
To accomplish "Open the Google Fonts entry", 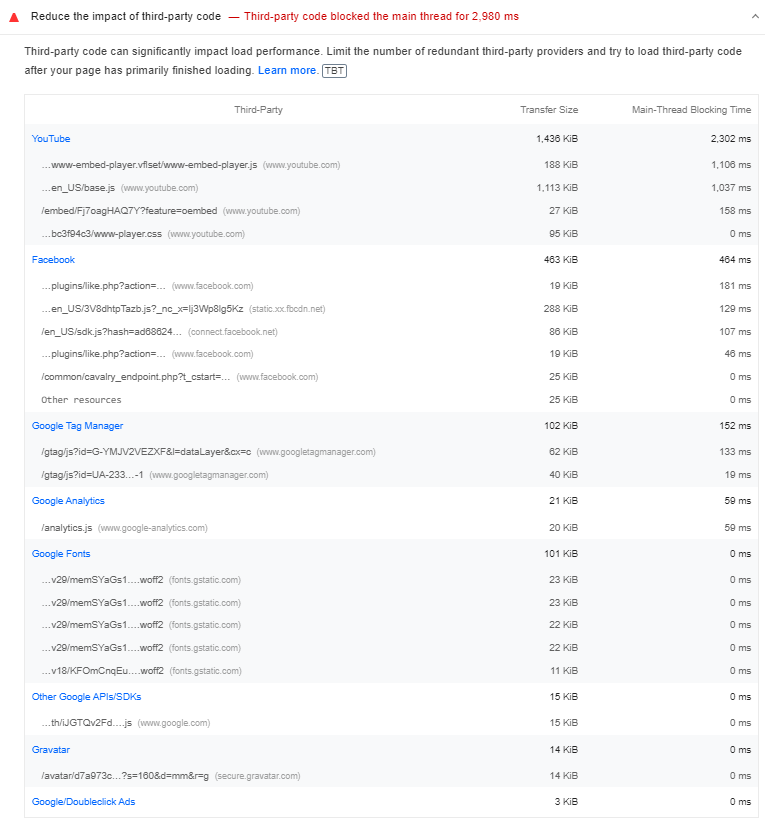I will click(x=61, y=553).
